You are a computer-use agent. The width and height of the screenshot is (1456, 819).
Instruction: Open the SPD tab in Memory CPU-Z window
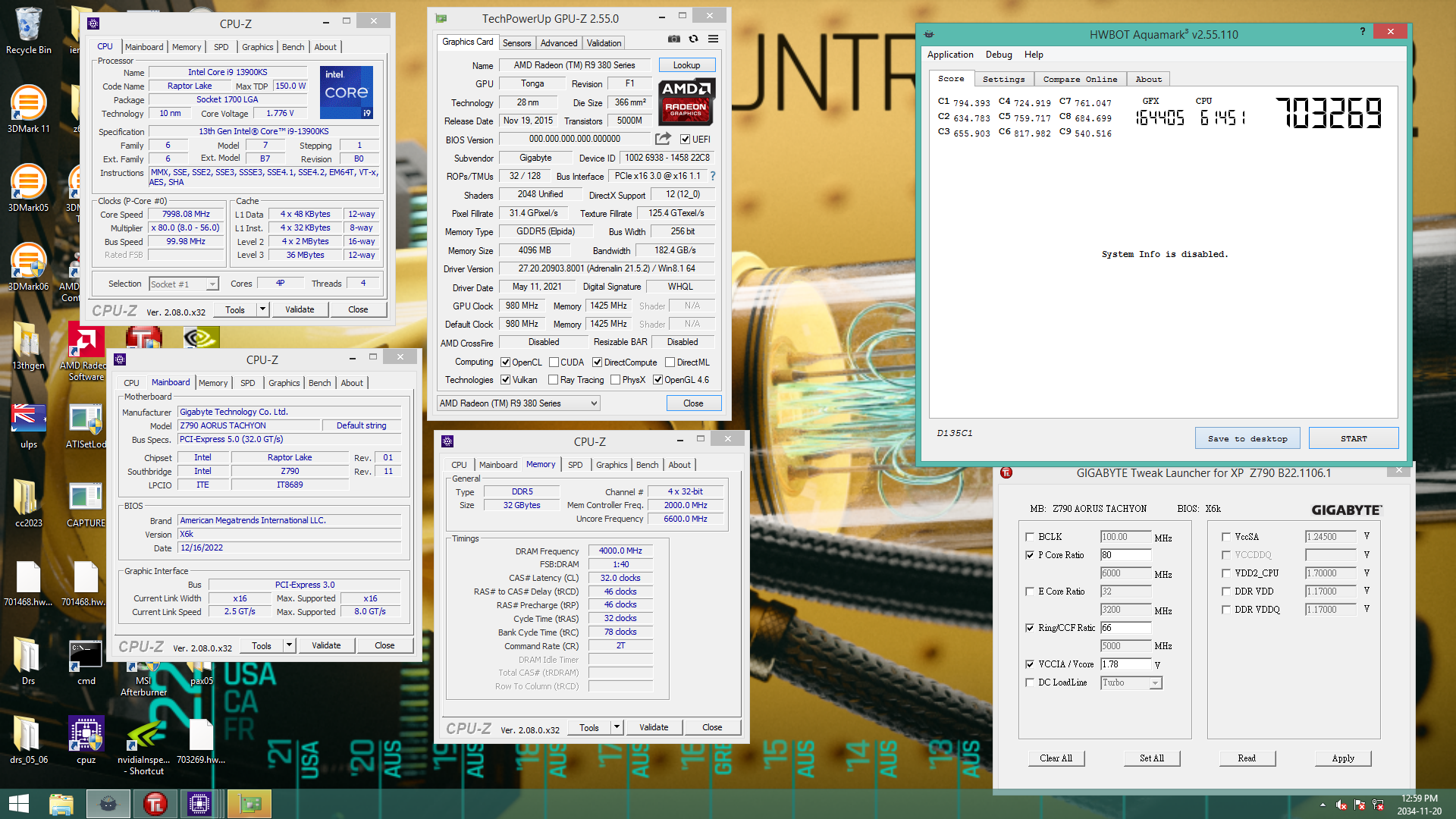576,465
